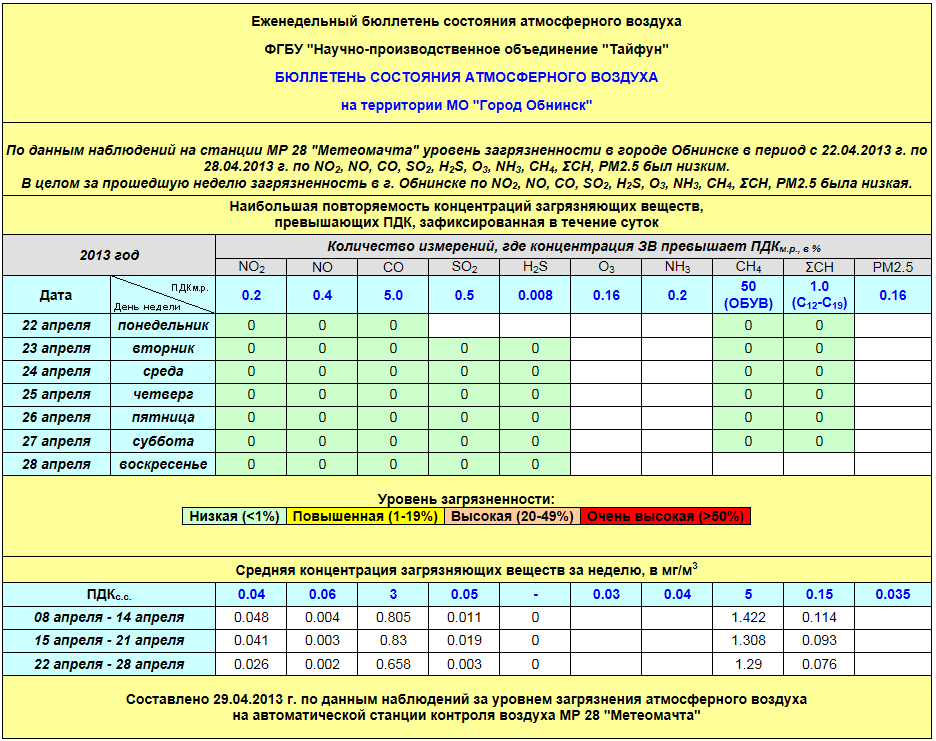Click the NO₂ column header
Image resolution: width=936 pixels, height=741 pixels.
(251, 267)
